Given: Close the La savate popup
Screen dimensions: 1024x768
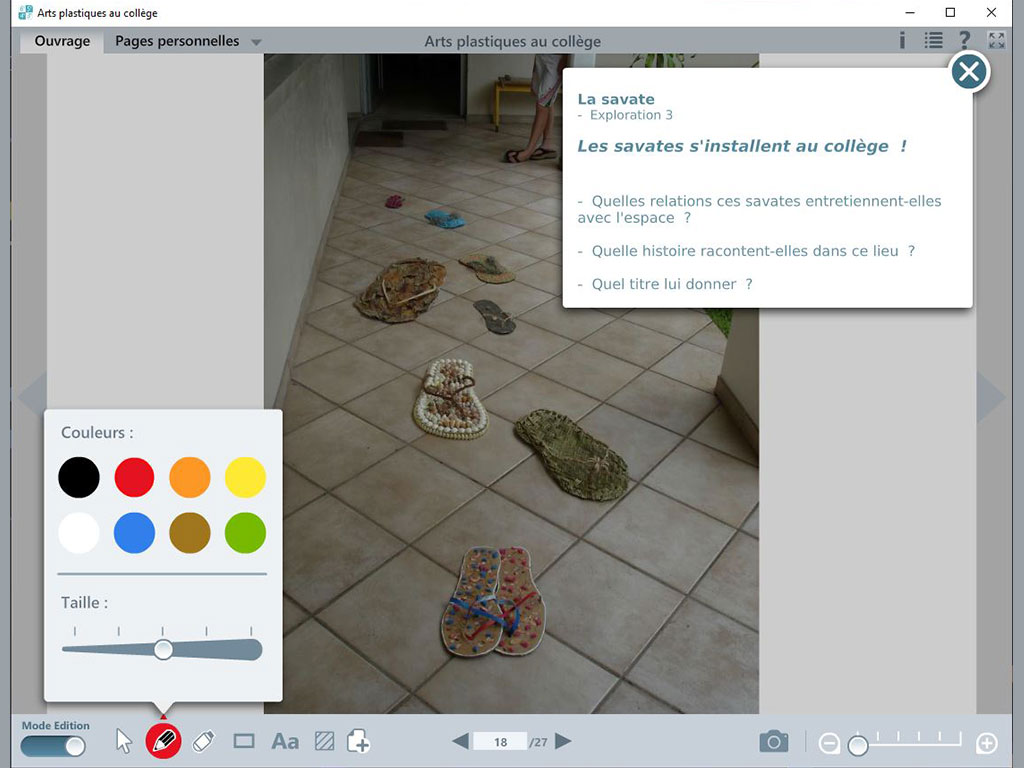Looking at the screenshot, I should (x=968, y=71).
